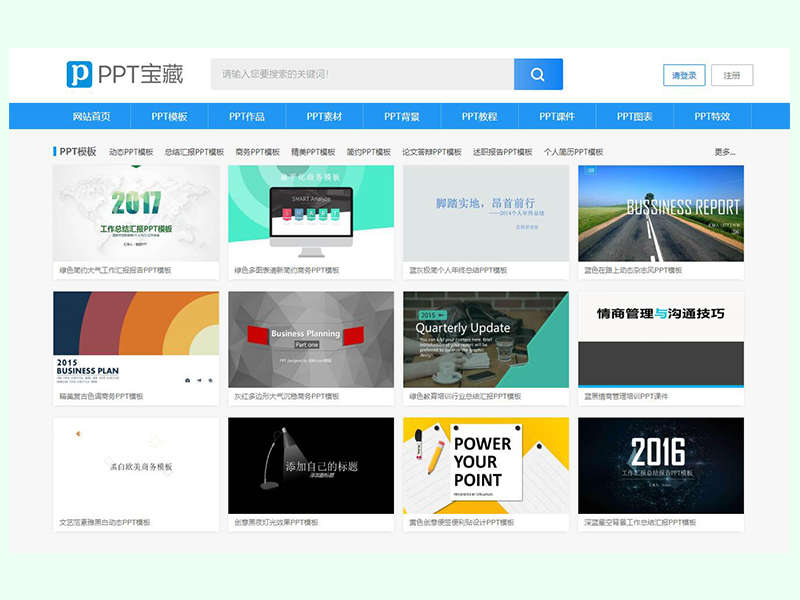Click the magnifying glass search button
The height and width of the screenshot is (600, 800).
(538, 74)
